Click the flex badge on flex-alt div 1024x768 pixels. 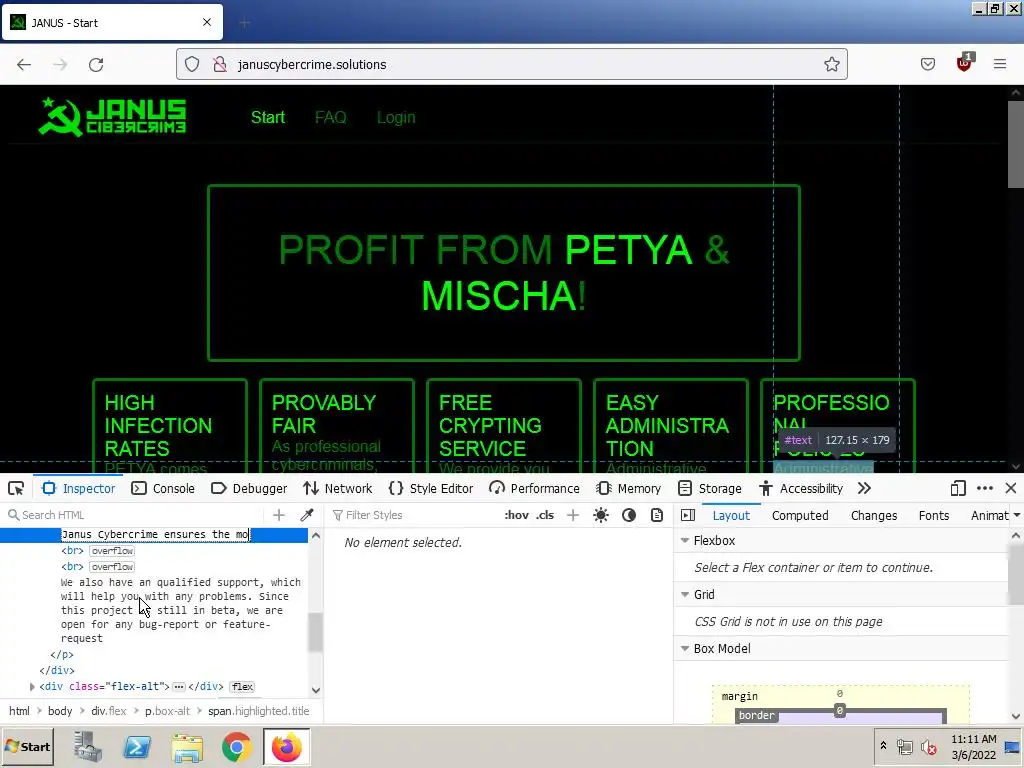[x=242, y=687]
